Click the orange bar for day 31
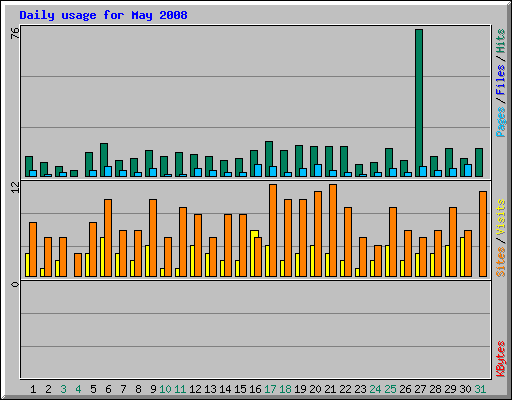Screen dimensions: 512x400 pyautogui.click(x=483, y=234)
